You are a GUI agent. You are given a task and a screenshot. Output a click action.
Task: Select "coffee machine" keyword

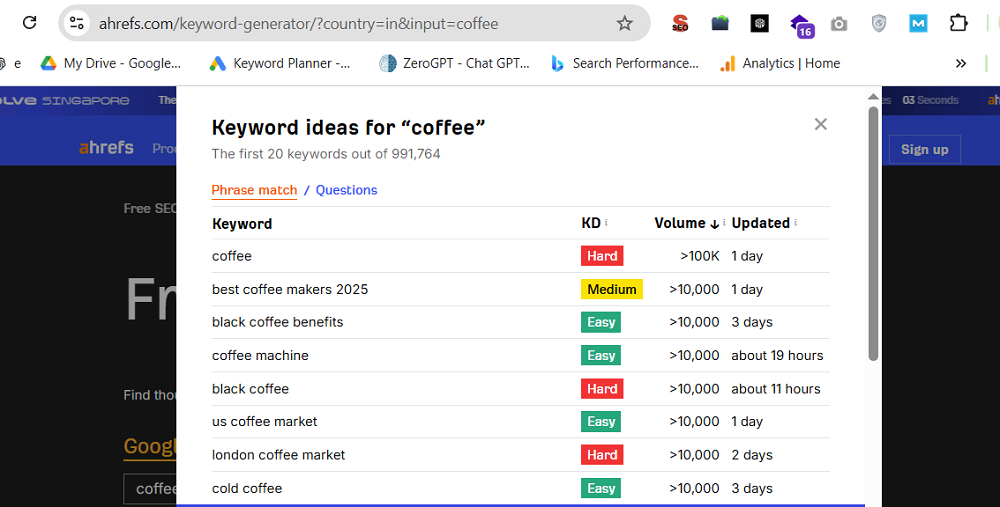pos(260,355)
